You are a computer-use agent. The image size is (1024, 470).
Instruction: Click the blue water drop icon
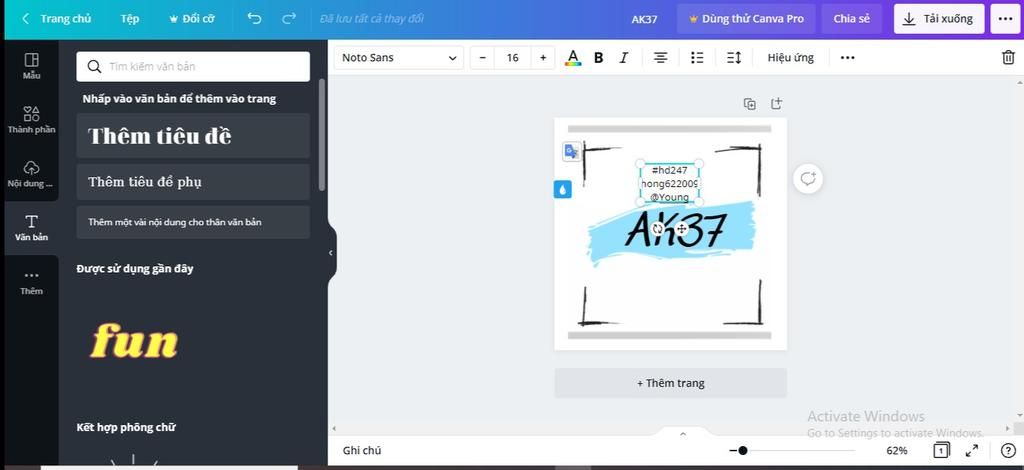562,189
